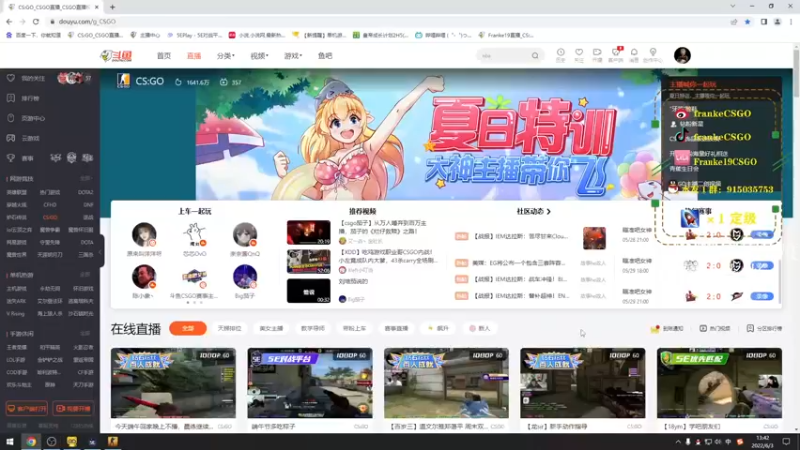The height and width of the screenshot is (450, 800).
Task: Select the 直播 live navigation item
Action: tap(194, 56)
